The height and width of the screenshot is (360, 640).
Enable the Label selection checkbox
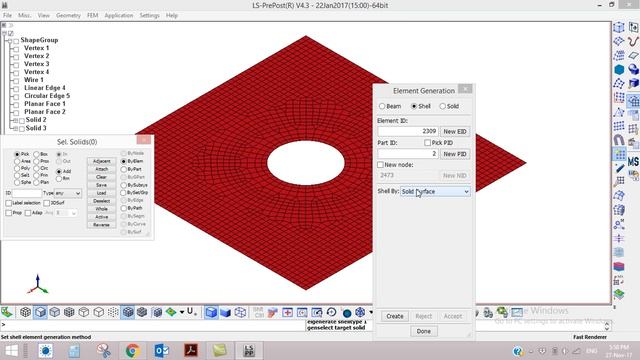[9, 203]
